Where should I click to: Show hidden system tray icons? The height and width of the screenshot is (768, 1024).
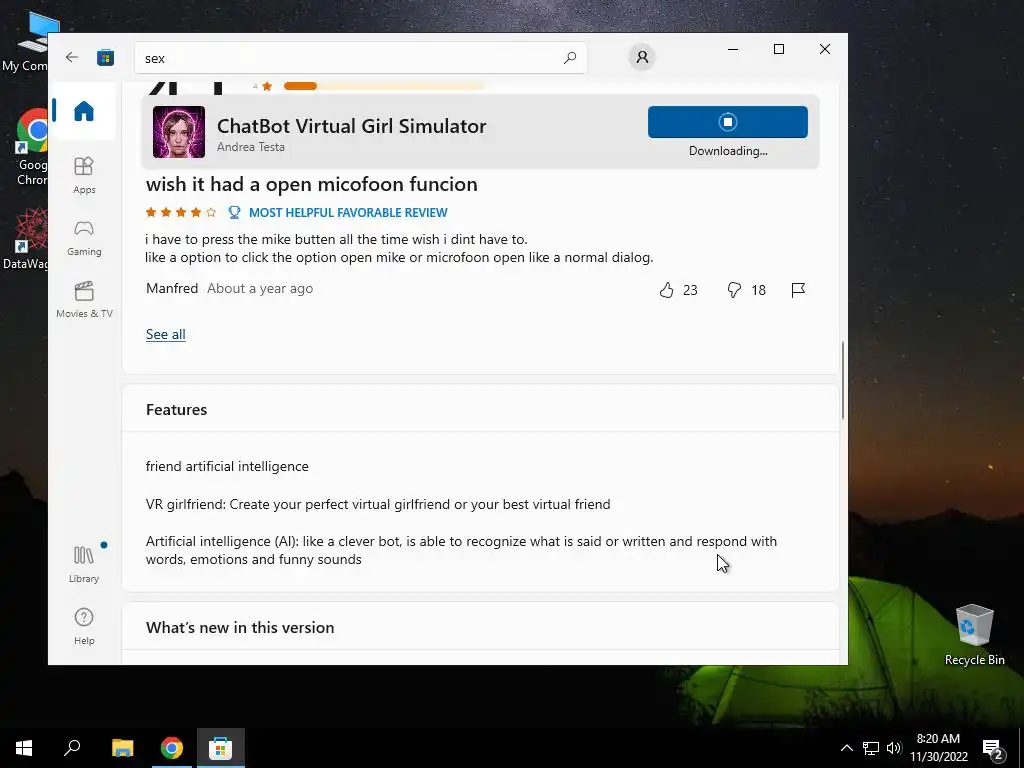coord(846,748)
